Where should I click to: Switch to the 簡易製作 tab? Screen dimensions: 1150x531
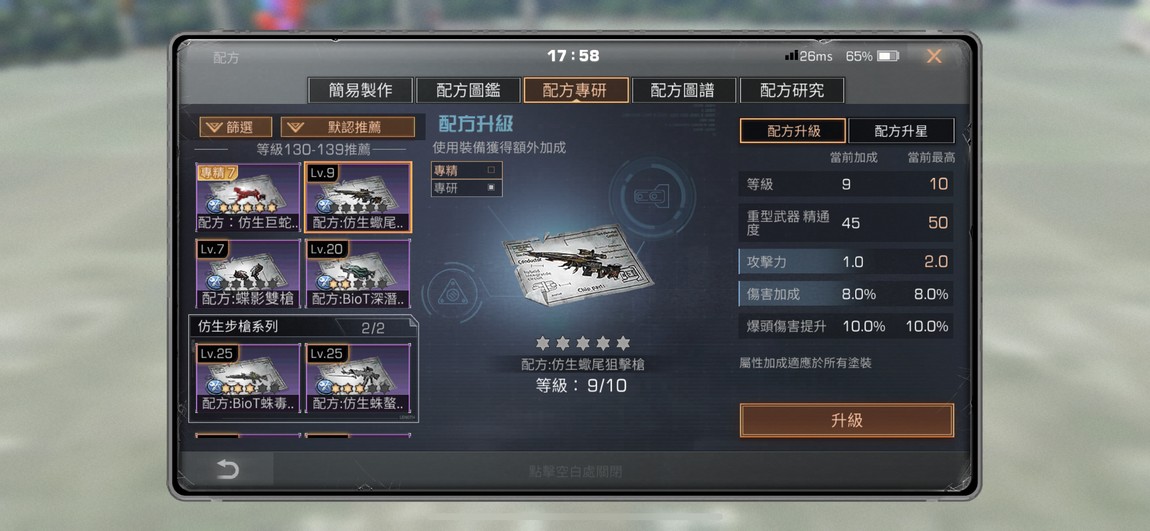tap(360, 90)
